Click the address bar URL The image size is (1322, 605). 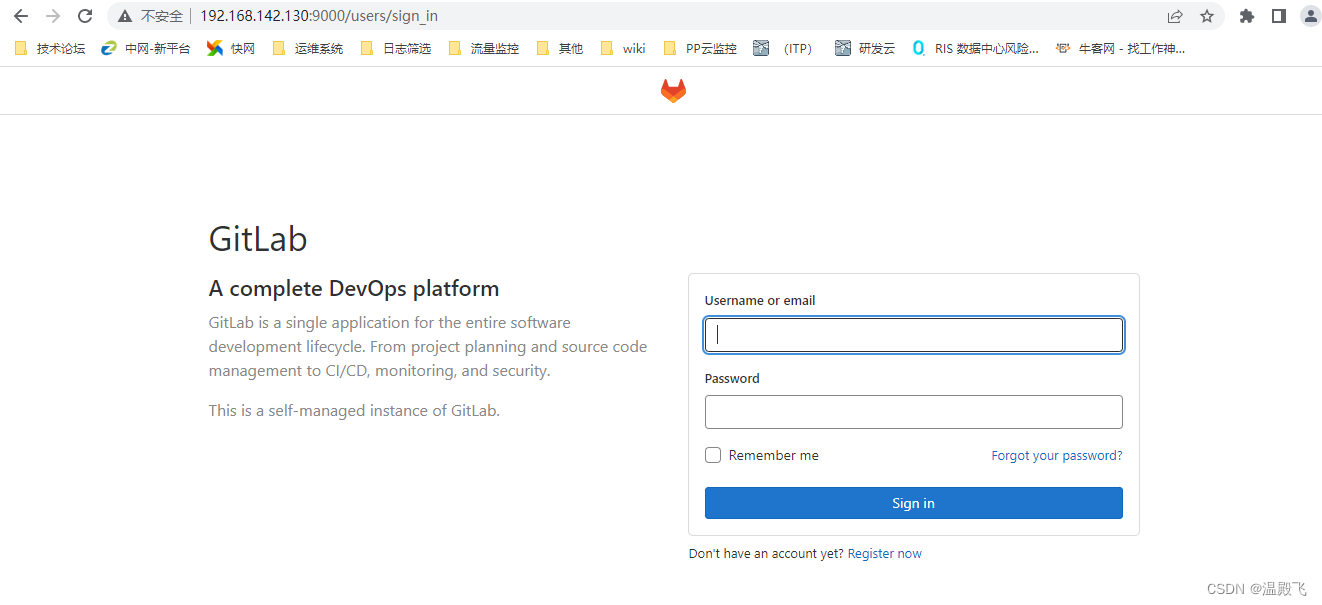[x=319, y=16]
